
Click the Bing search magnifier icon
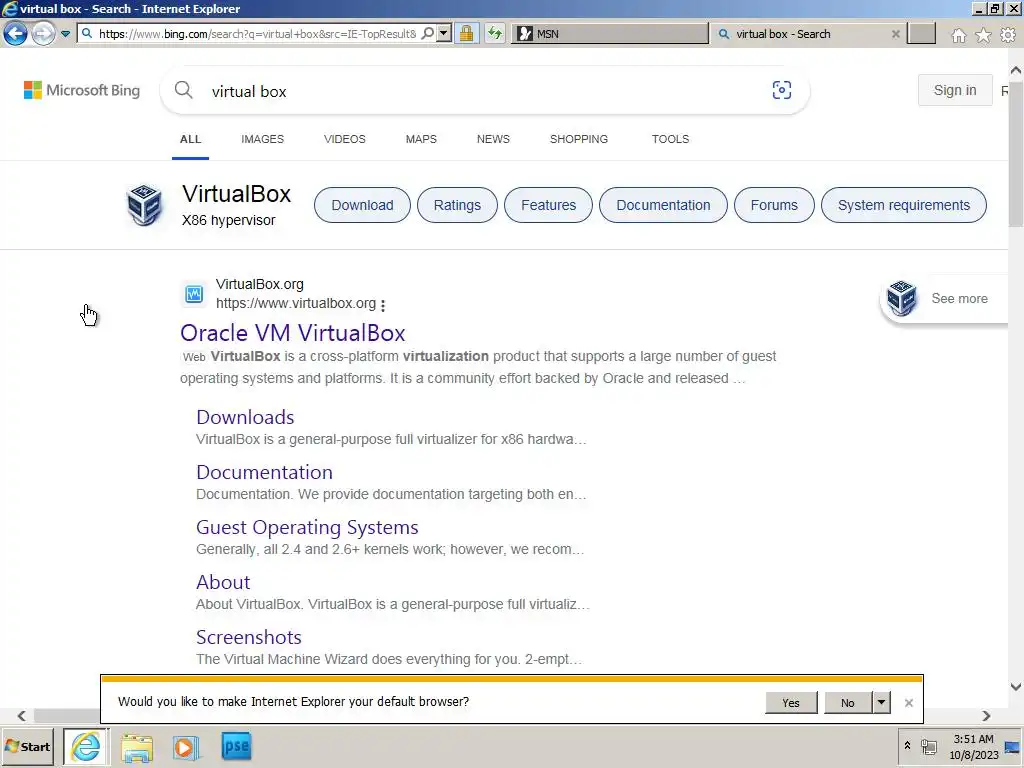coord(184,90)
